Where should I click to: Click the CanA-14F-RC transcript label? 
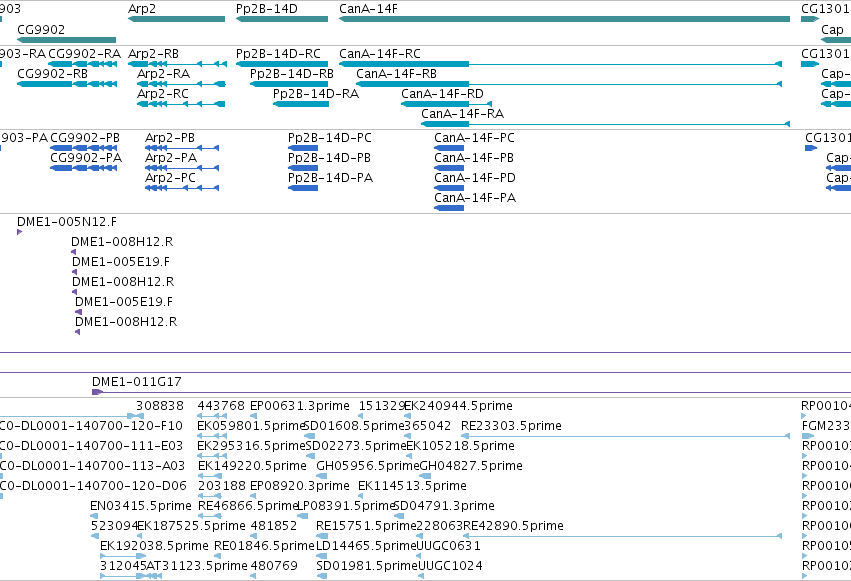[x=380, y=53]
